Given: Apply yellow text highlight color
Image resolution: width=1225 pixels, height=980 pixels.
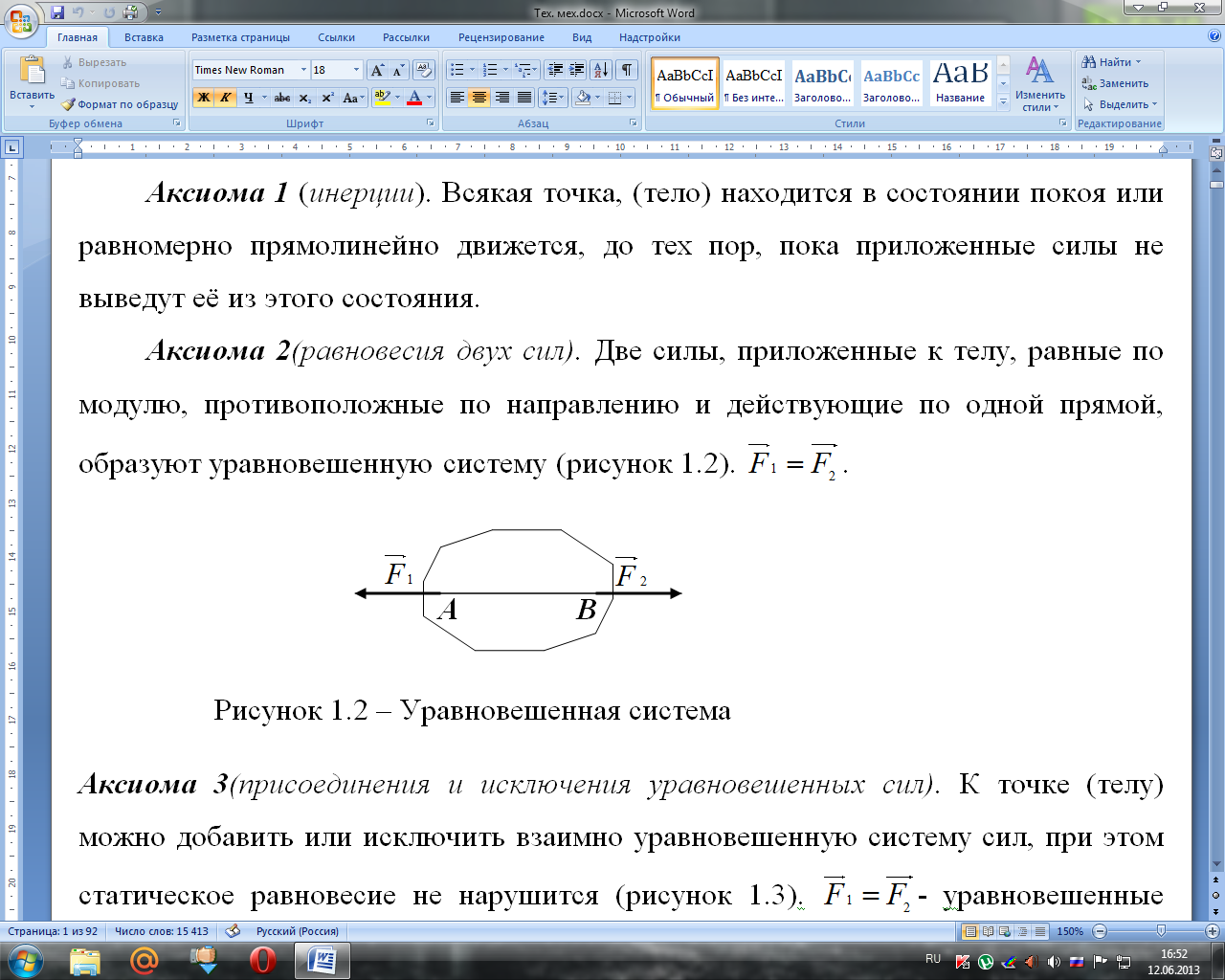Looking at the screenshot, I should [382, 98].
